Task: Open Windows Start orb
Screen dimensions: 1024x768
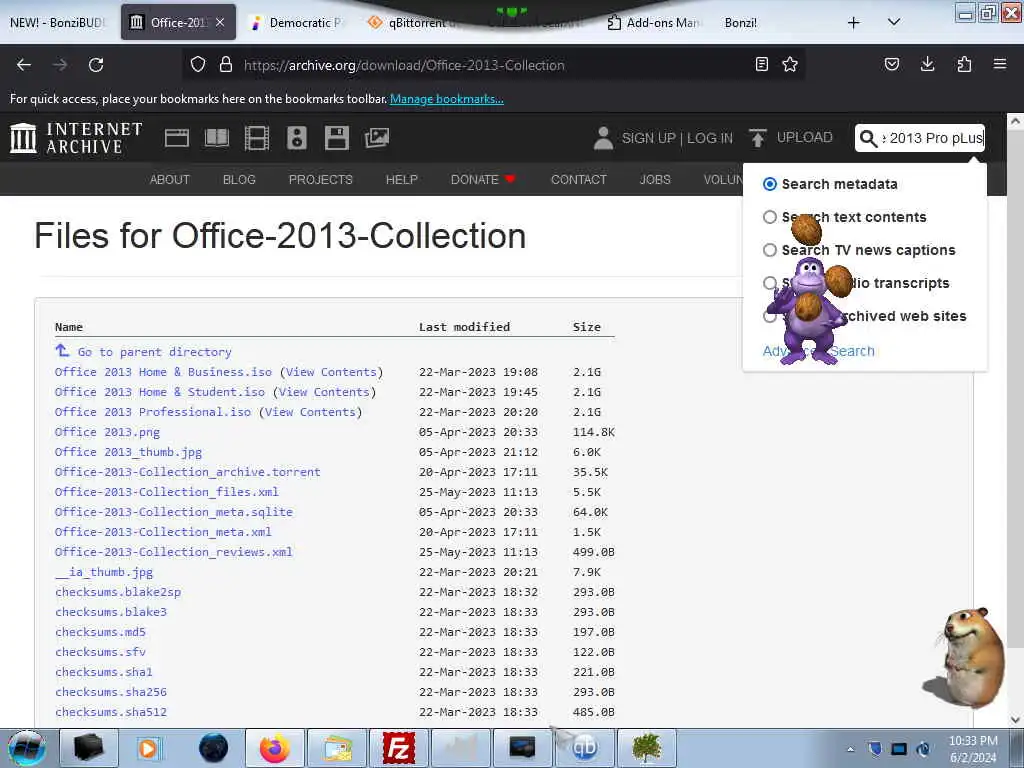Action: pos(27,748)
